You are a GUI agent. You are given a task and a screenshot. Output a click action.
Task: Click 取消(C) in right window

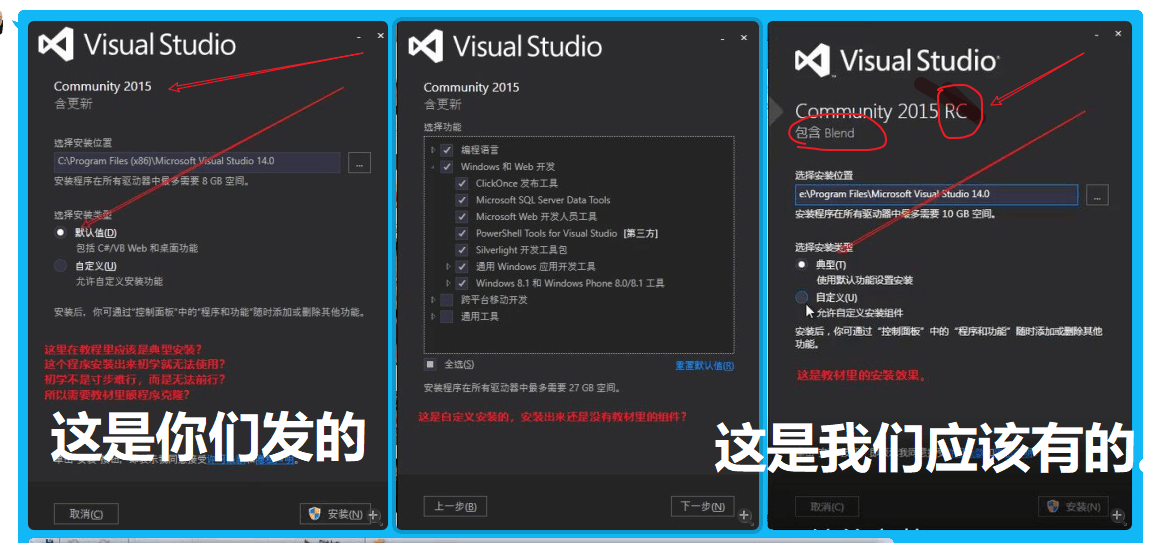click(x=827, y=506)
